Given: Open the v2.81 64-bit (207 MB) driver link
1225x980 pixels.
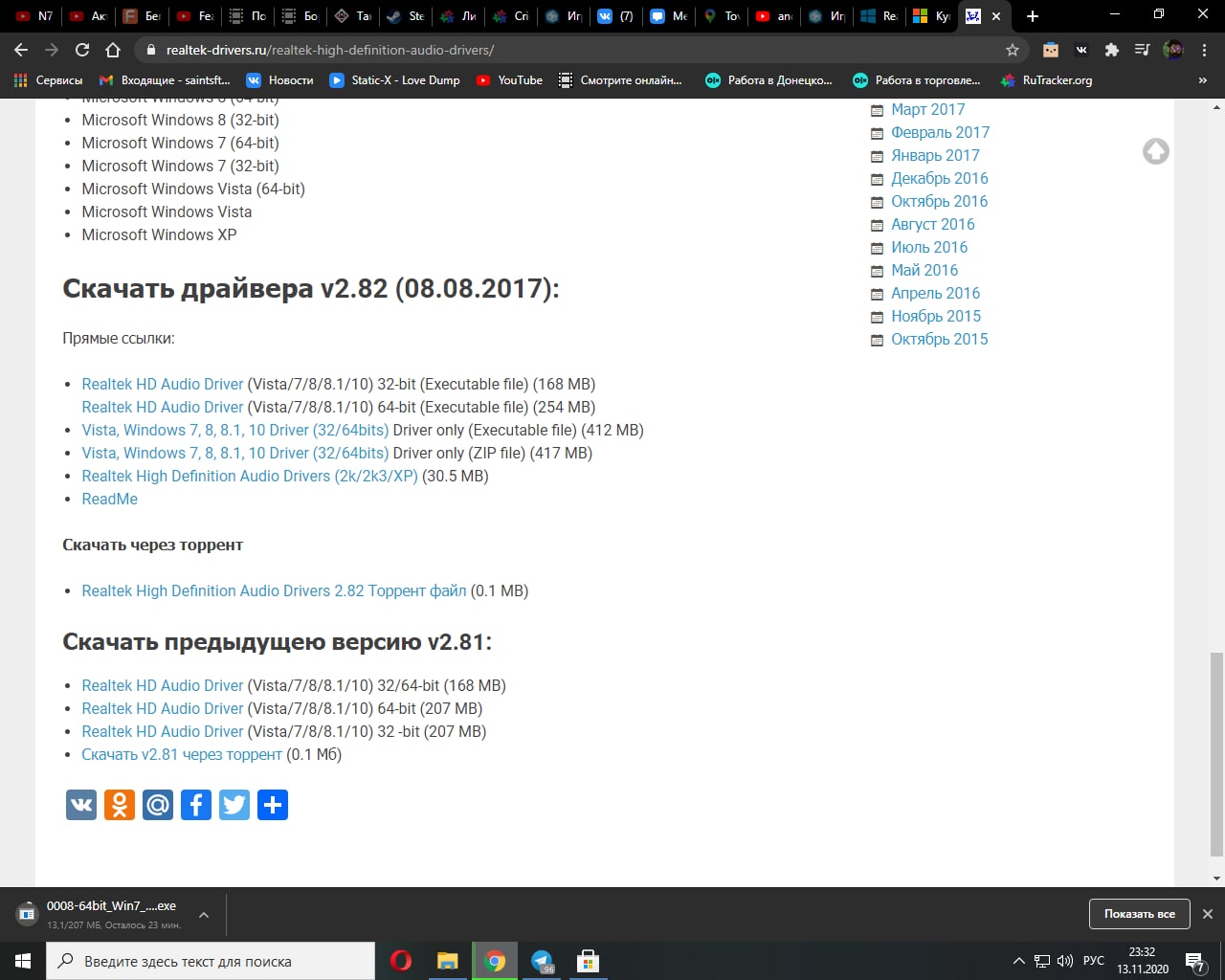Looking at the screenshot, I should (163, 708).
